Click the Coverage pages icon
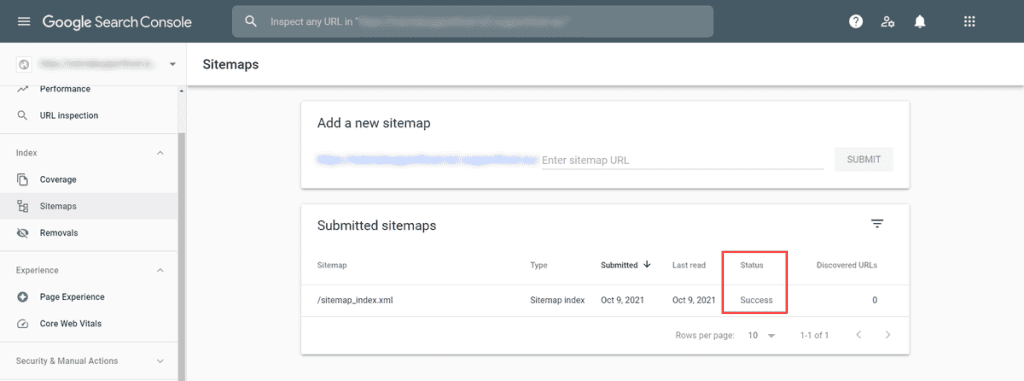Image resolution: width=1024 pixels, height=381 pixels. (x=23, y=179)
